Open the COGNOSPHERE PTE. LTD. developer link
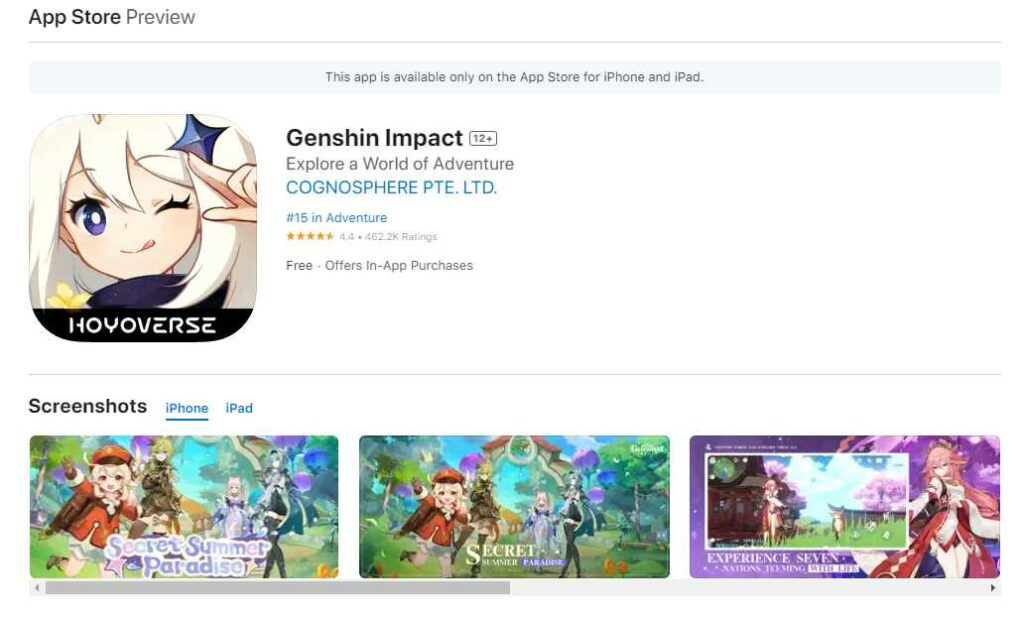Viewport: 1024px width, 620px height. (x=392, y=188)
